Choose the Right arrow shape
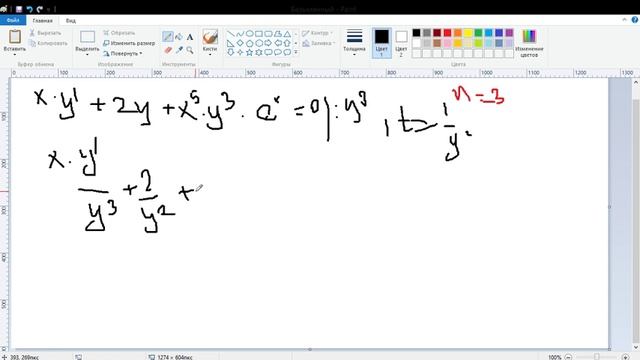Screen dimensions: 640x360 pos(268,43)
